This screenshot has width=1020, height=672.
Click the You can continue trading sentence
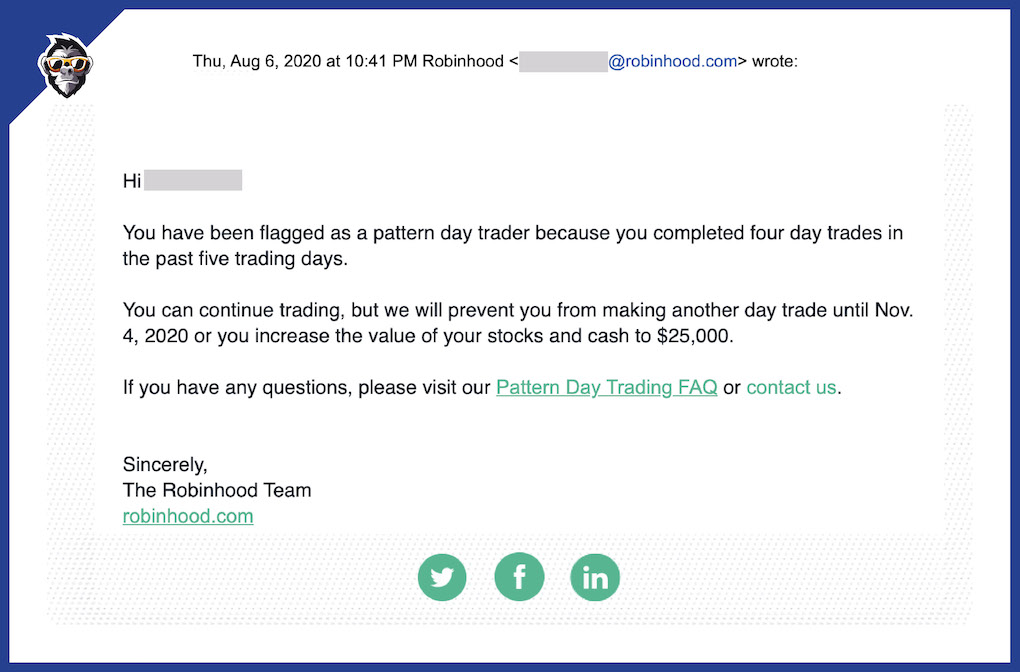point(518,323)
